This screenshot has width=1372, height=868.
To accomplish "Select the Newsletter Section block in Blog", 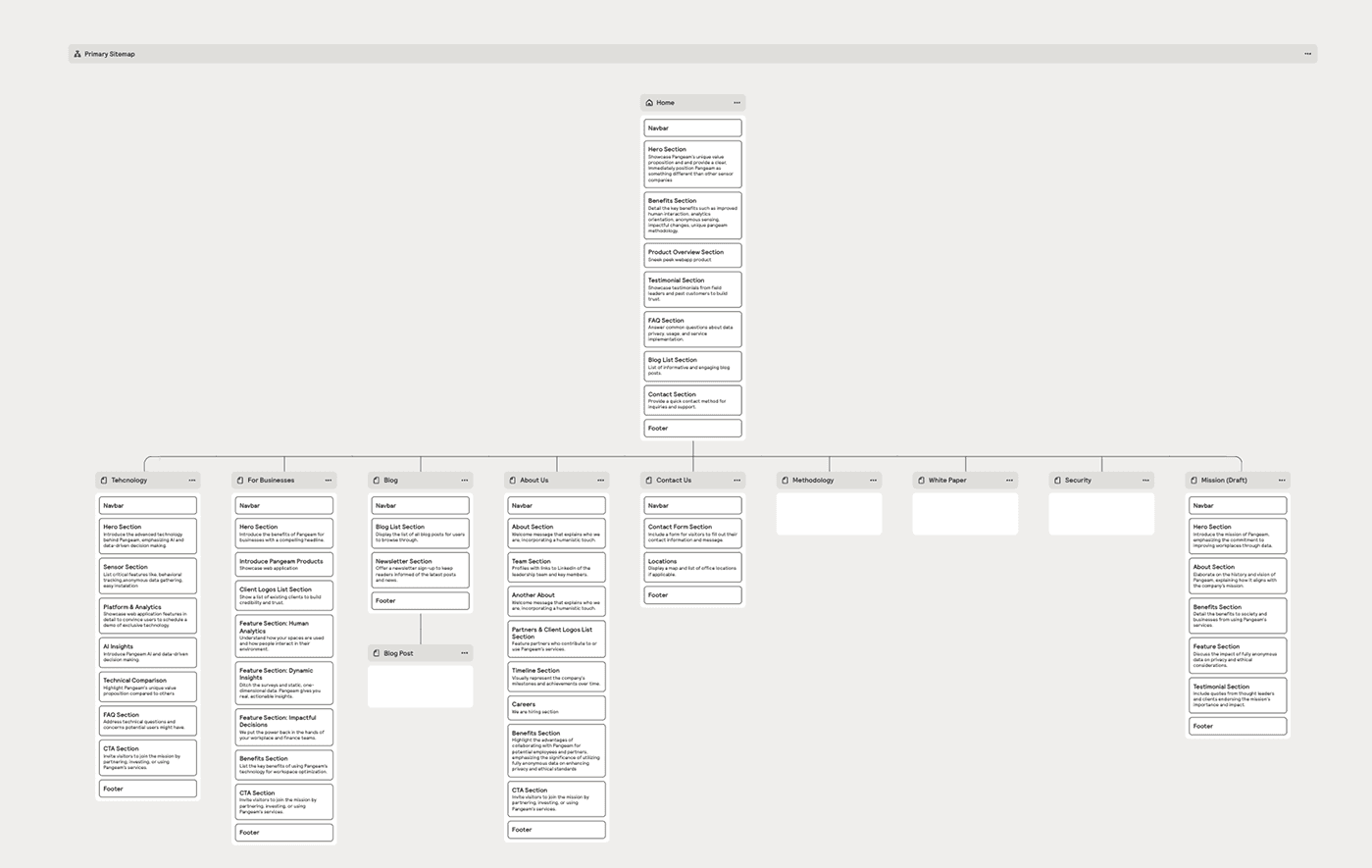I will click(x=421, y=570).
